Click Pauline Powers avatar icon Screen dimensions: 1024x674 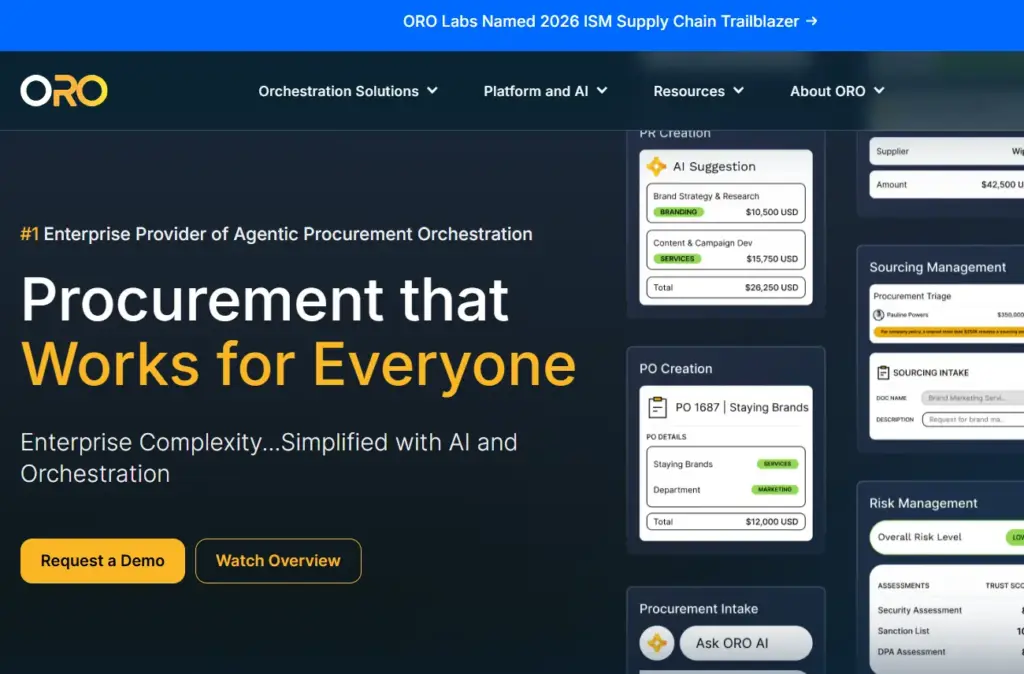coord(879,315)
